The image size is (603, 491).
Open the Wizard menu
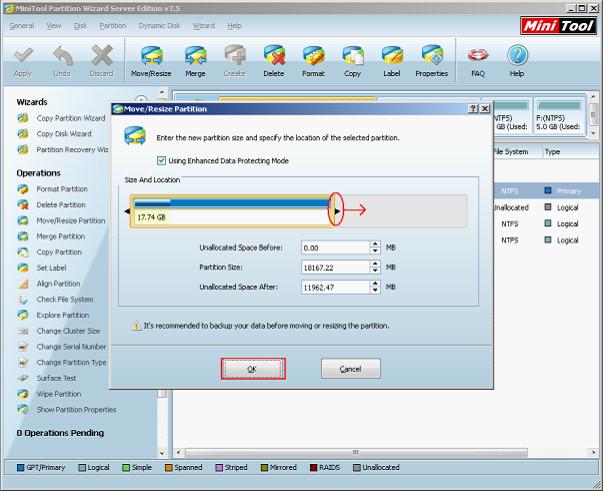point(203,26)
